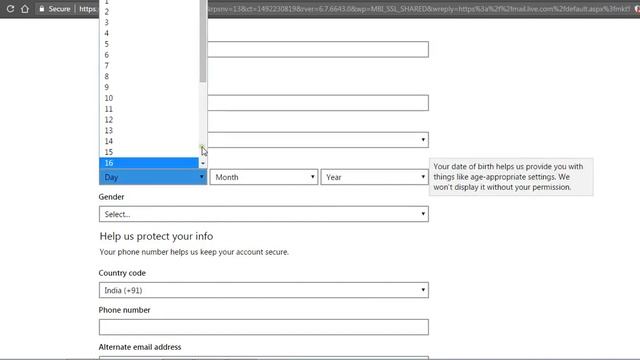Choose day 5 from the day list
Image resolution: width=640 pixels, height=360 pixels.
pyautogui.click(x=149, y=44)
